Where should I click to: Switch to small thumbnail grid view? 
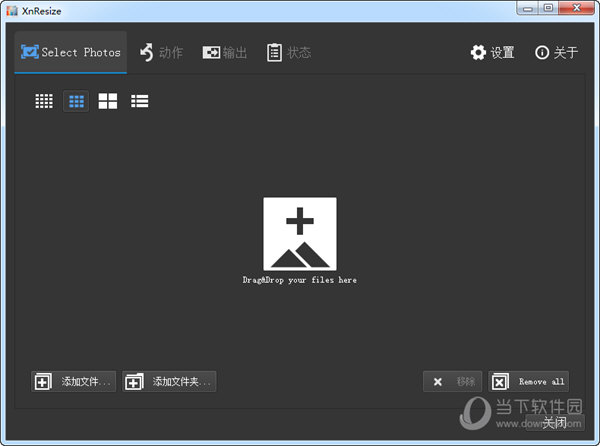(44, 101)
